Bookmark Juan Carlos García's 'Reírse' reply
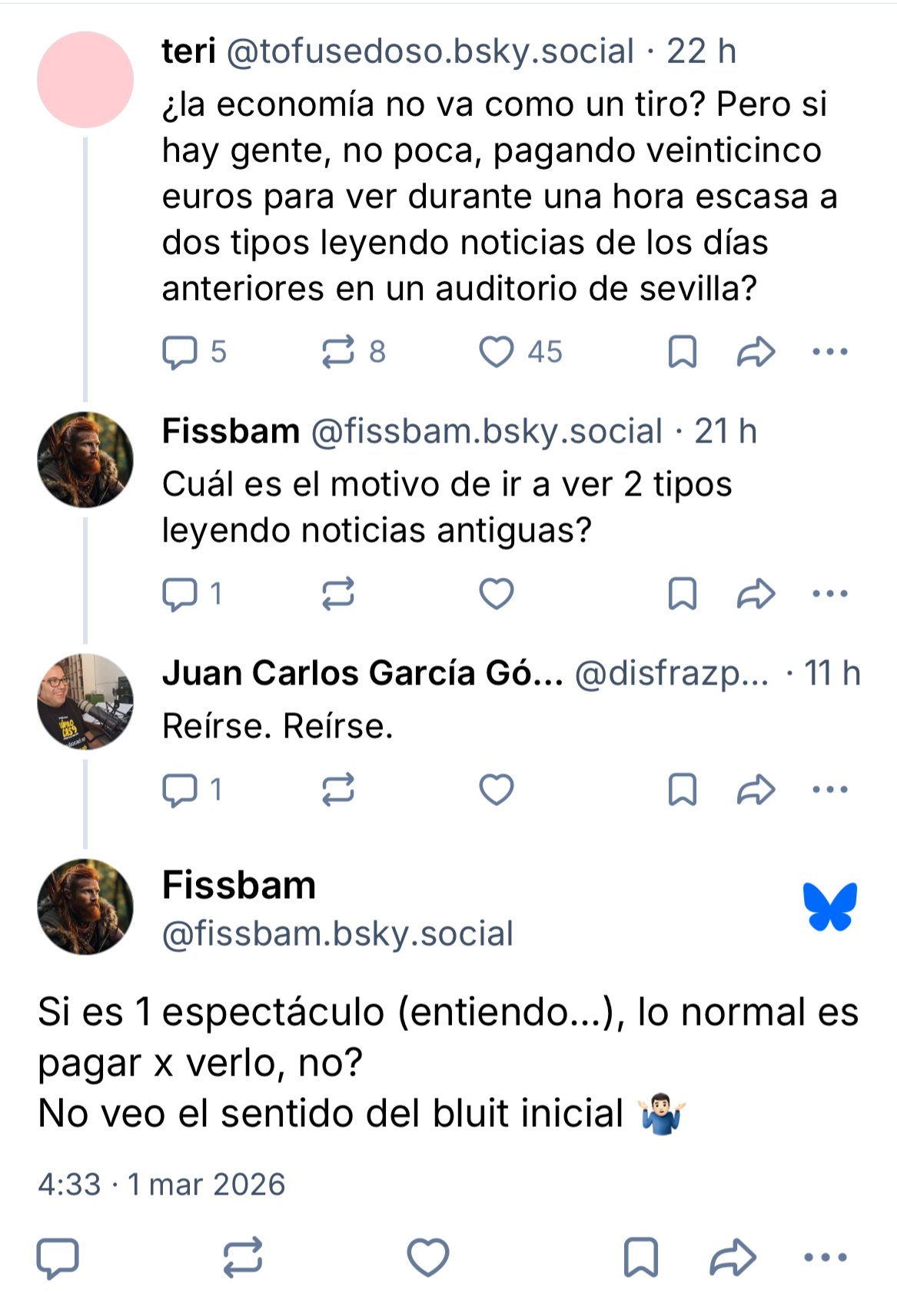This screenshot has width=897, height=1316. point(683,790)
